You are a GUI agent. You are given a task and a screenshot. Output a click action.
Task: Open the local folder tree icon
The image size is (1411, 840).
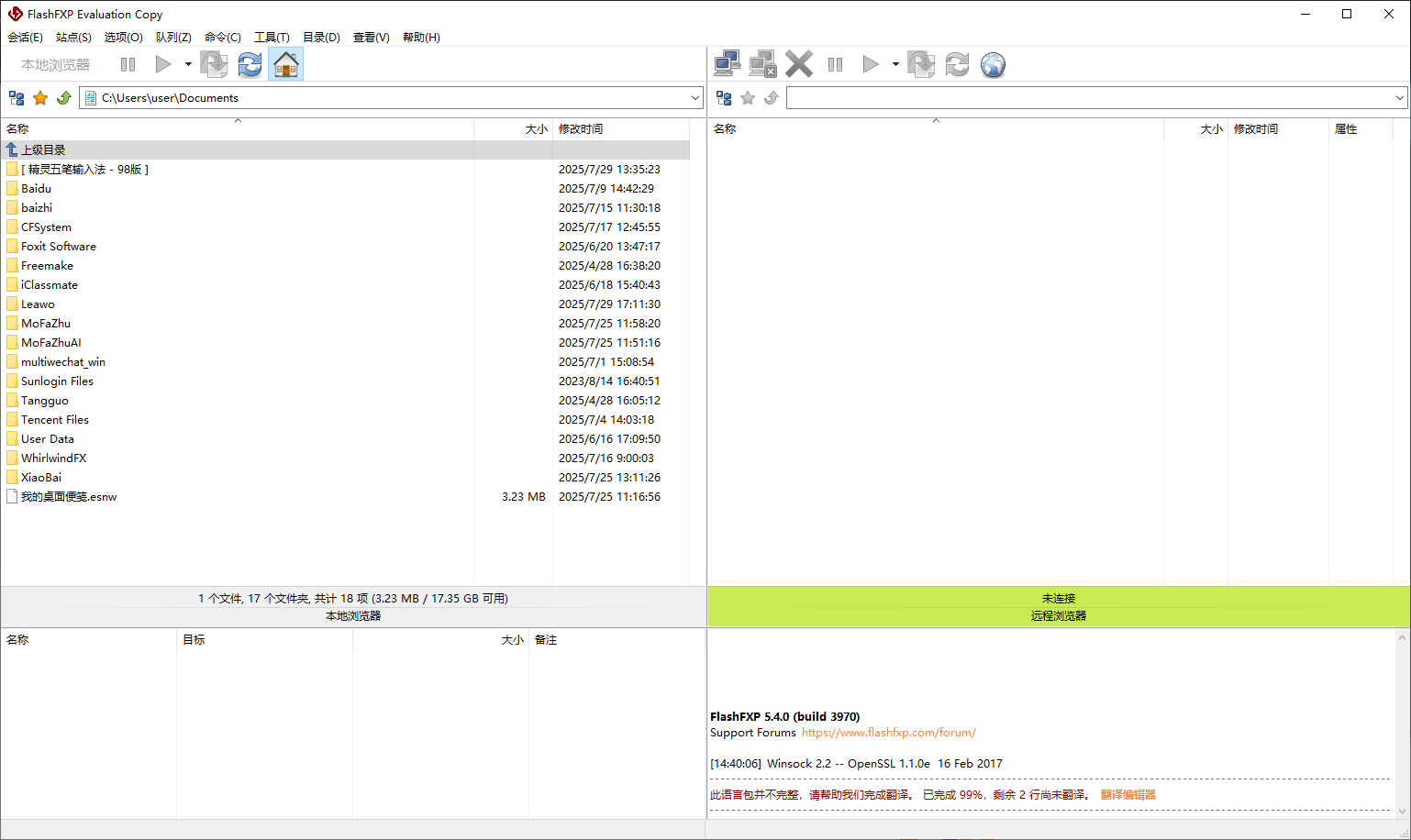coord(17,98)
